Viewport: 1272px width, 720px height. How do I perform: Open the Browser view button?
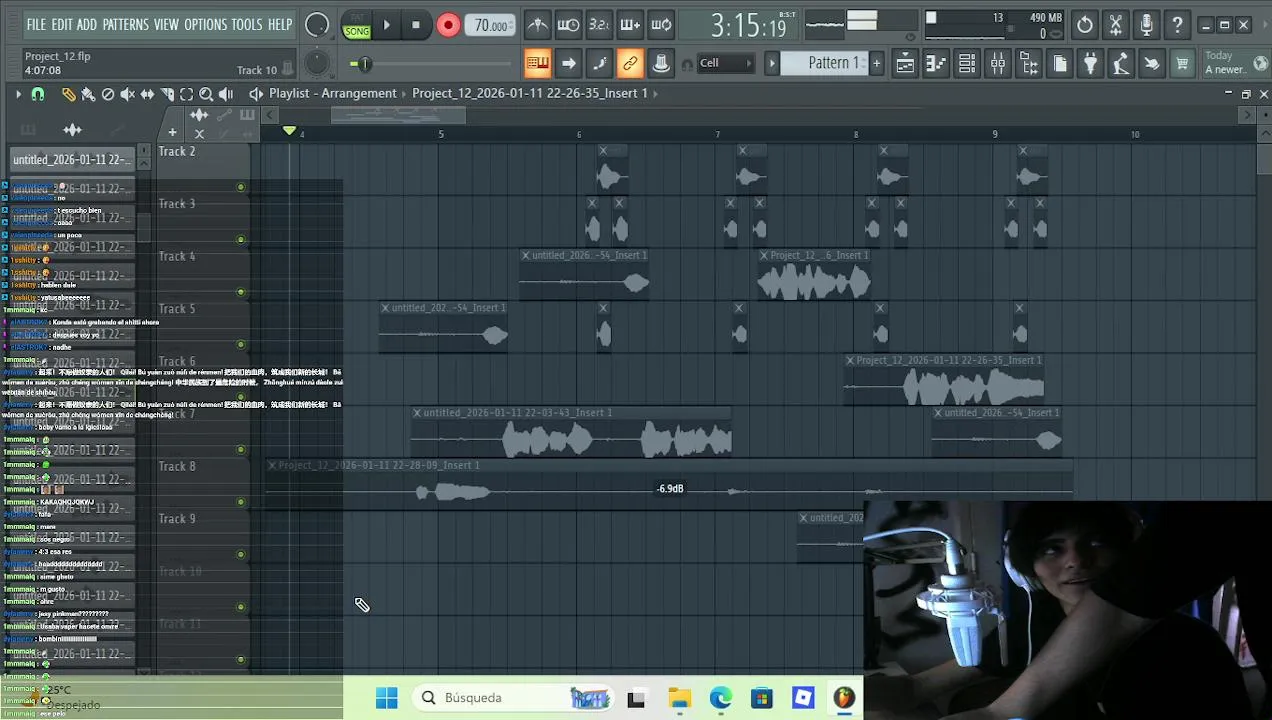1029,64
